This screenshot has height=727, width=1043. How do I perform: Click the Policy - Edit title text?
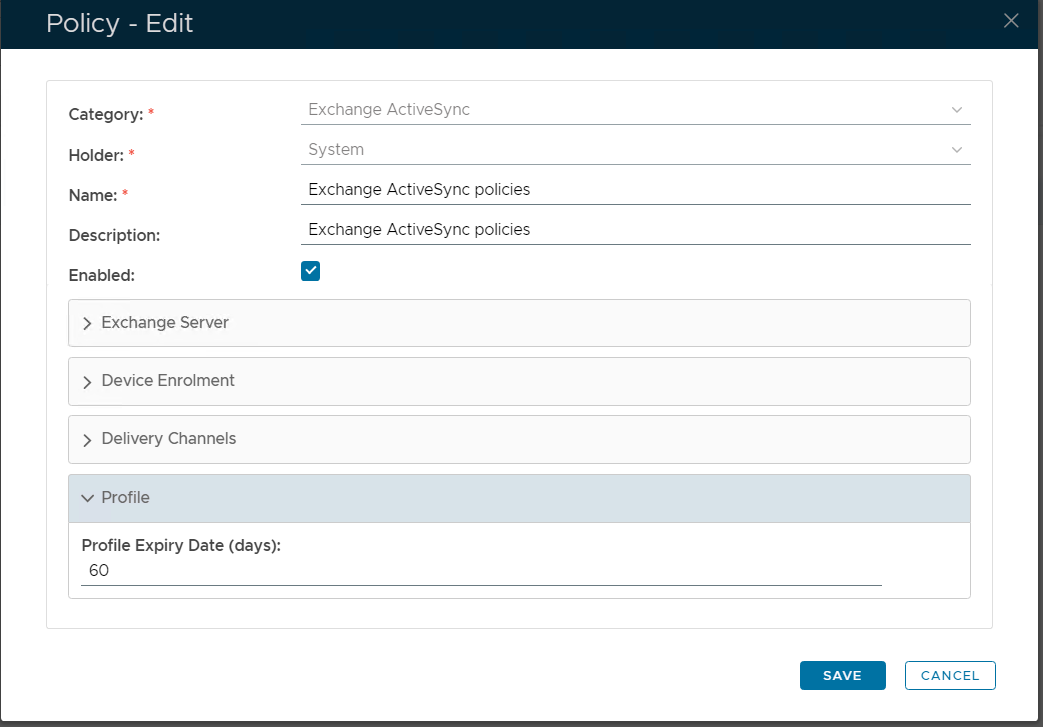(x=120, y=24)
